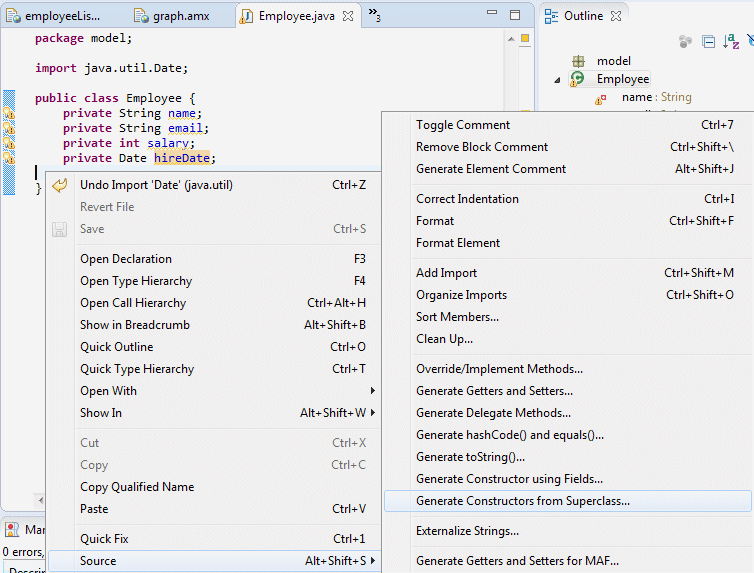Click the model package icon in Outline
This screenshot has height=573, width=754.
[578, 61]
